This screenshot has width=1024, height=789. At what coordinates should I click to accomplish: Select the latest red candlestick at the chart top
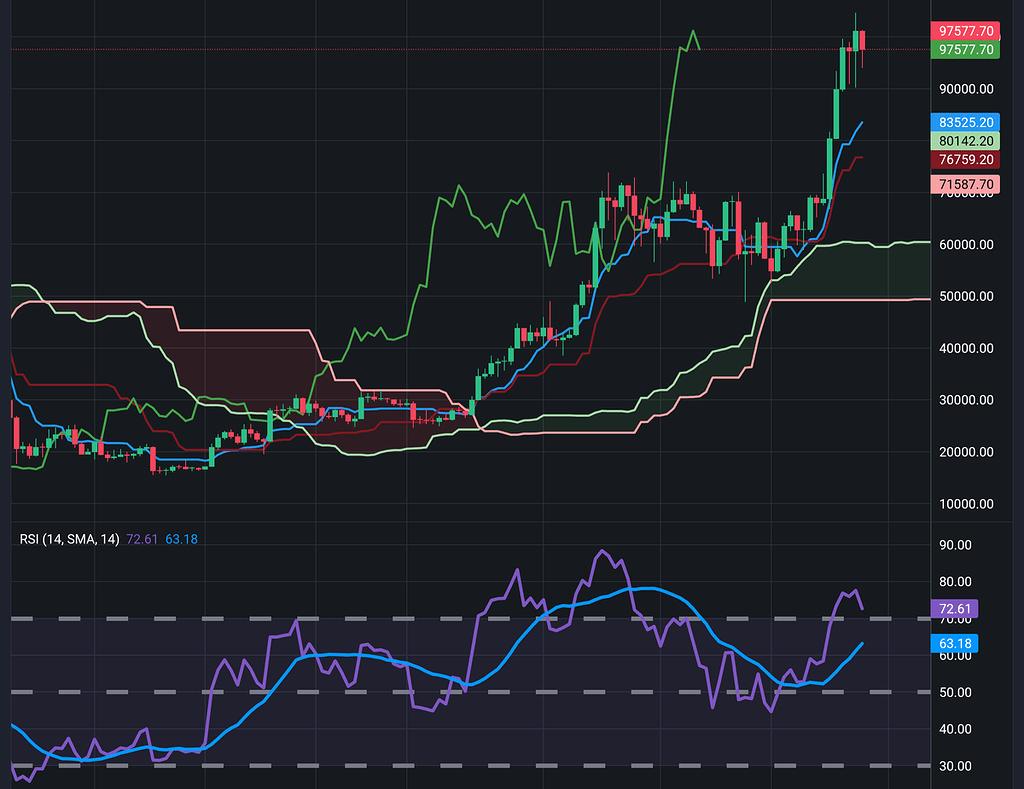[862, 40]
